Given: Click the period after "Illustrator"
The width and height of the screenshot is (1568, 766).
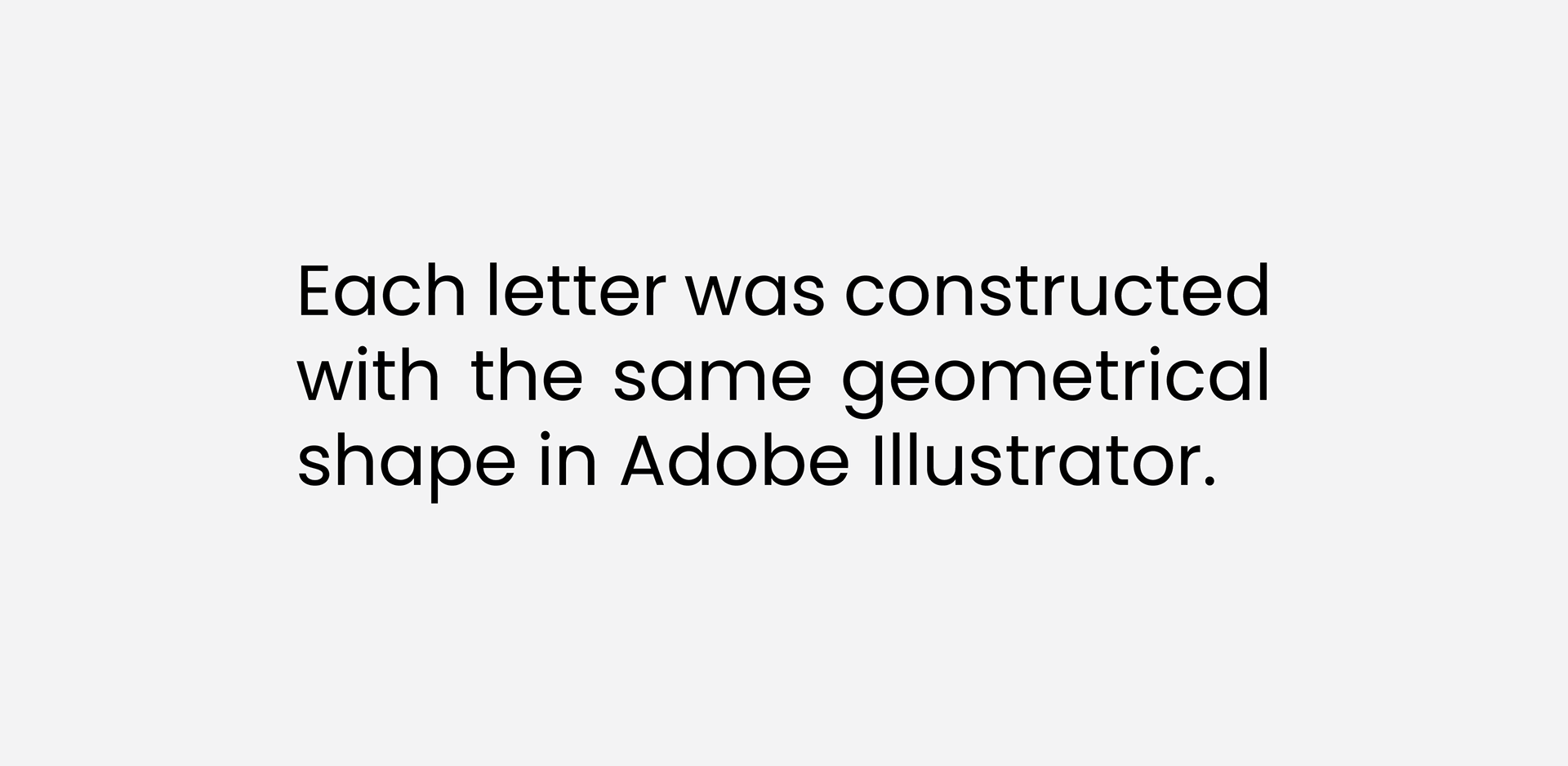Looking at the screenshot, I should (x=1209, y=482).
